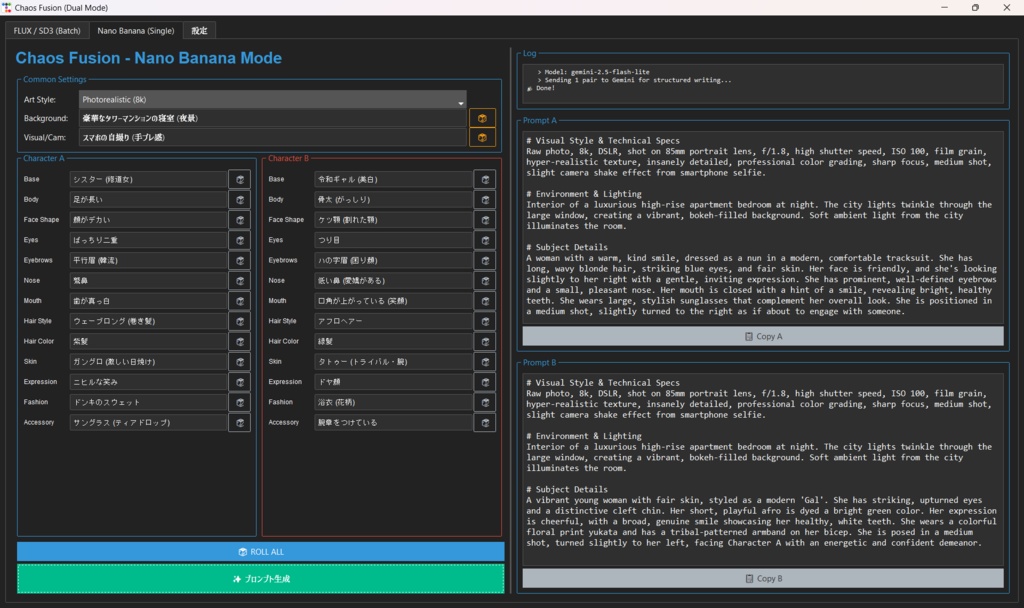
Task: Click inside the Prompt B text area
Action: click(x=763, y=468)
